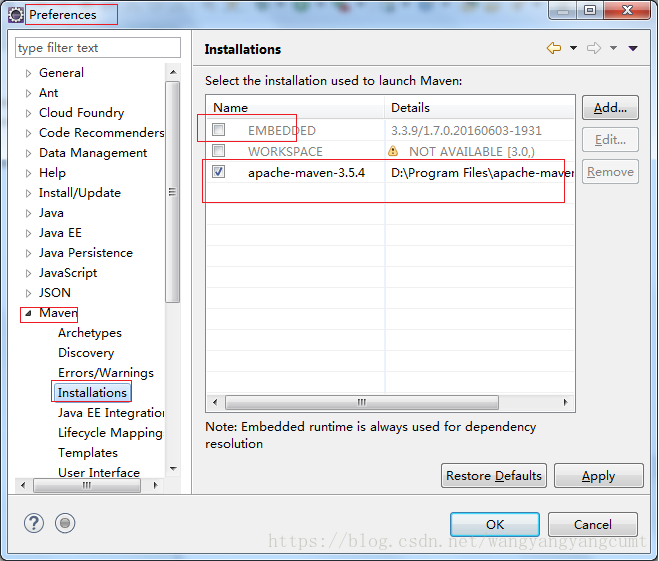Click the type filter text field
This screenshot has width=659, height=561.
point(98,48)
